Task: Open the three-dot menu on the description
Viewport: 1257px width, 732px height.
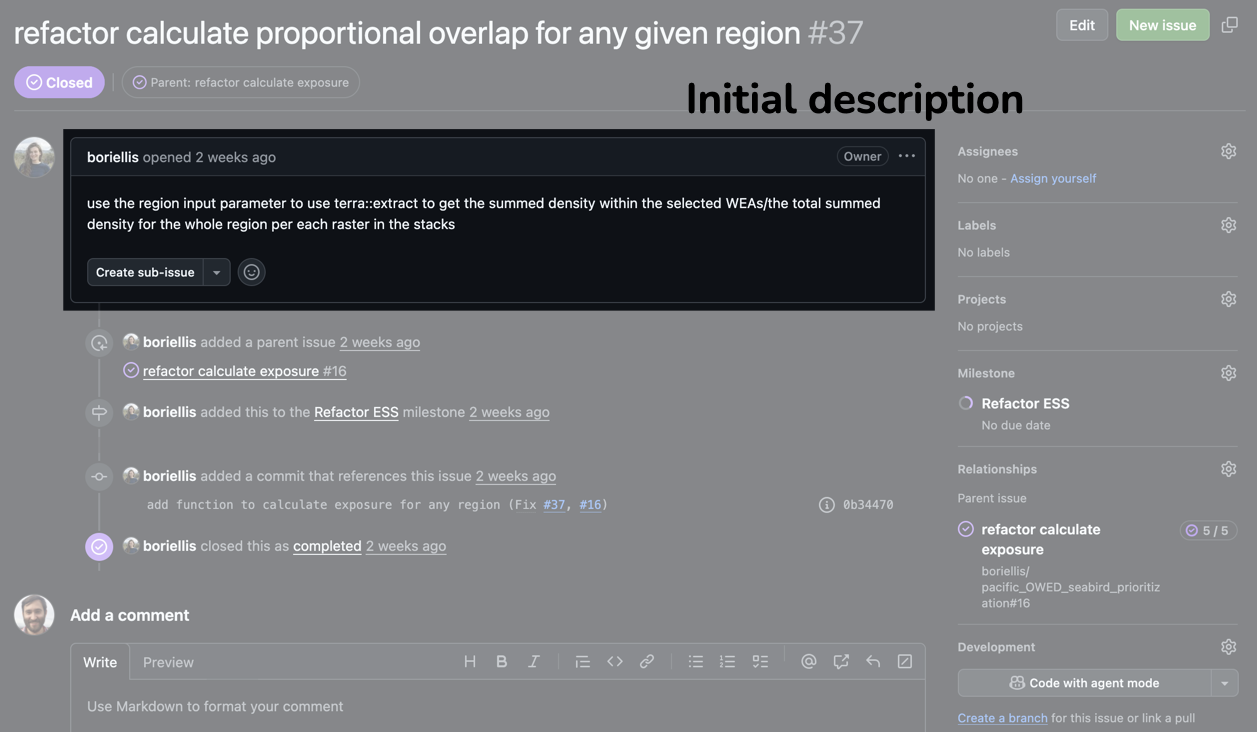Action: [x=906, y=156]
